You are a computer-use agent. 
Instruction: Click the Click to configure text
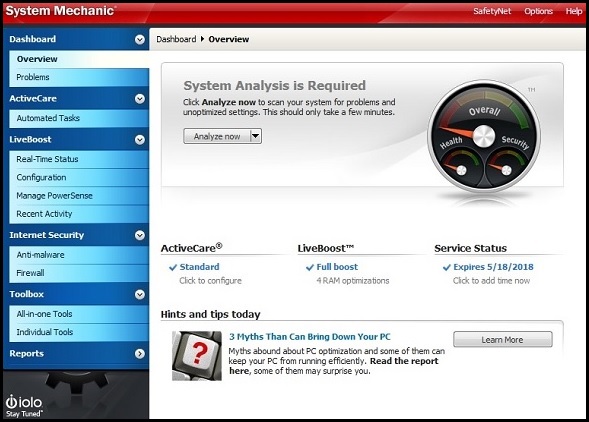pos(210,281)
